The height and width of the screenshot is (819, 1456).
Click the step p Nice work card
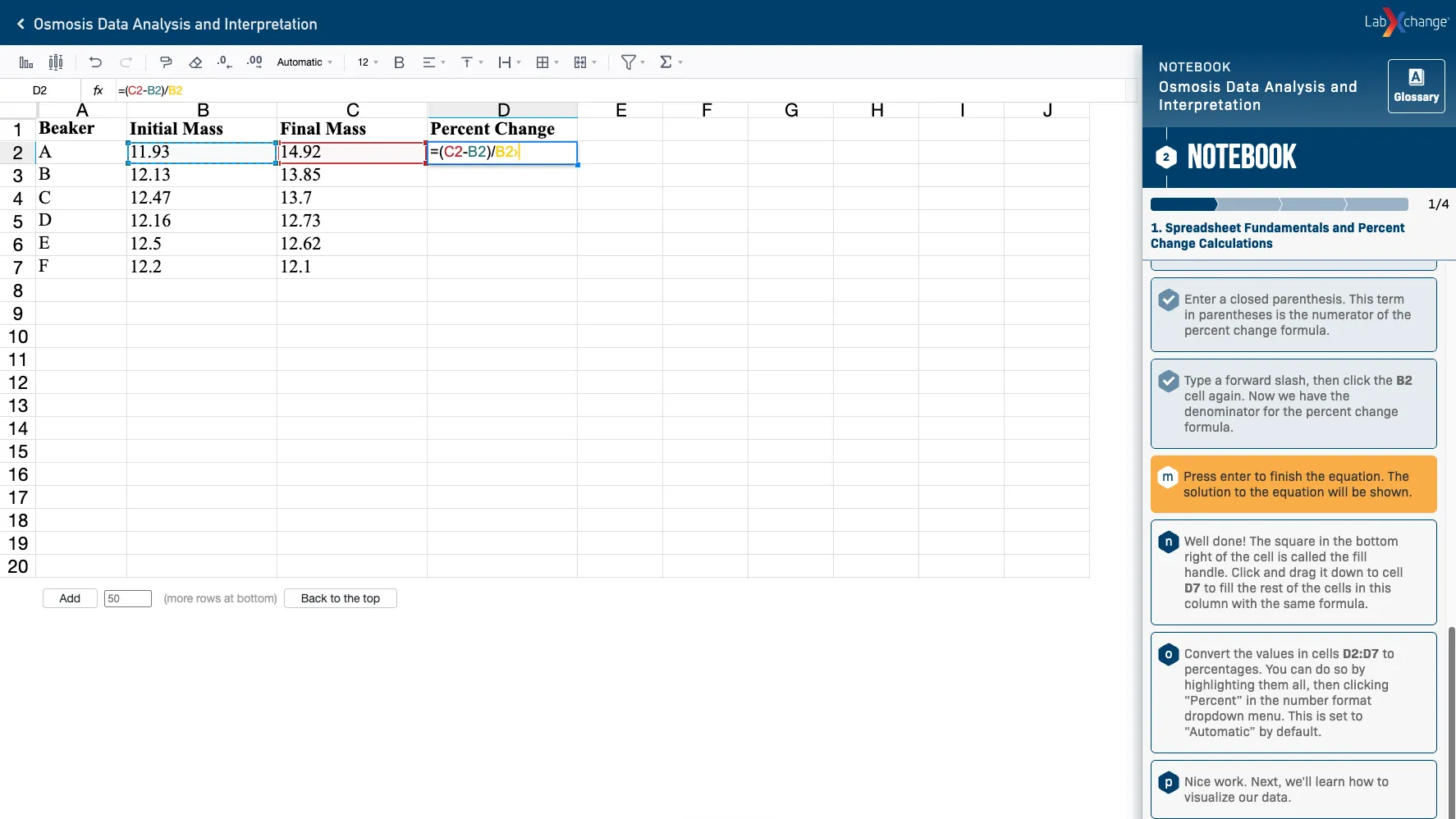click(1293, 789)
